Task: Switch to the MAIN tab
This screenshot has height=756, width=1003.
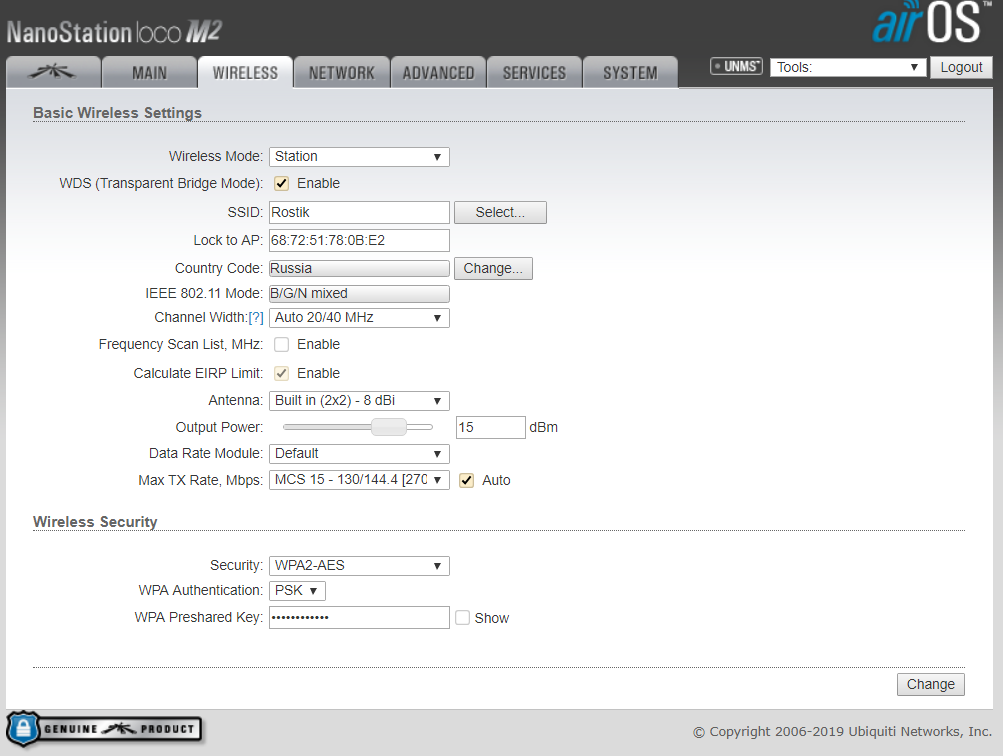Action: pyautogui.click(x=149, y=72)
